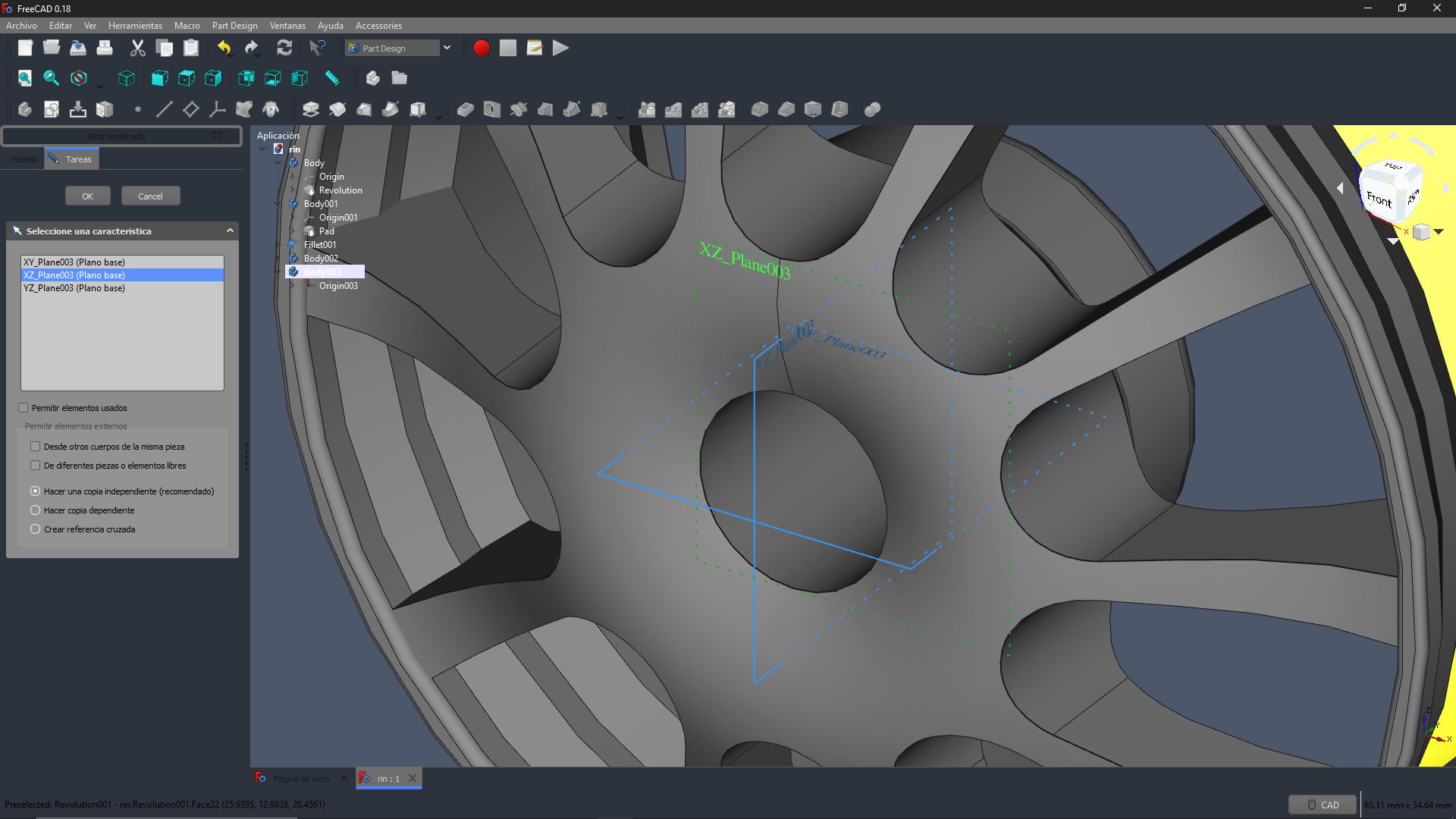Select YZ_Plane003 in the feature list
Image resolution: width=1456 pixels, height=819 pixels.
click(x=74, y=288)
